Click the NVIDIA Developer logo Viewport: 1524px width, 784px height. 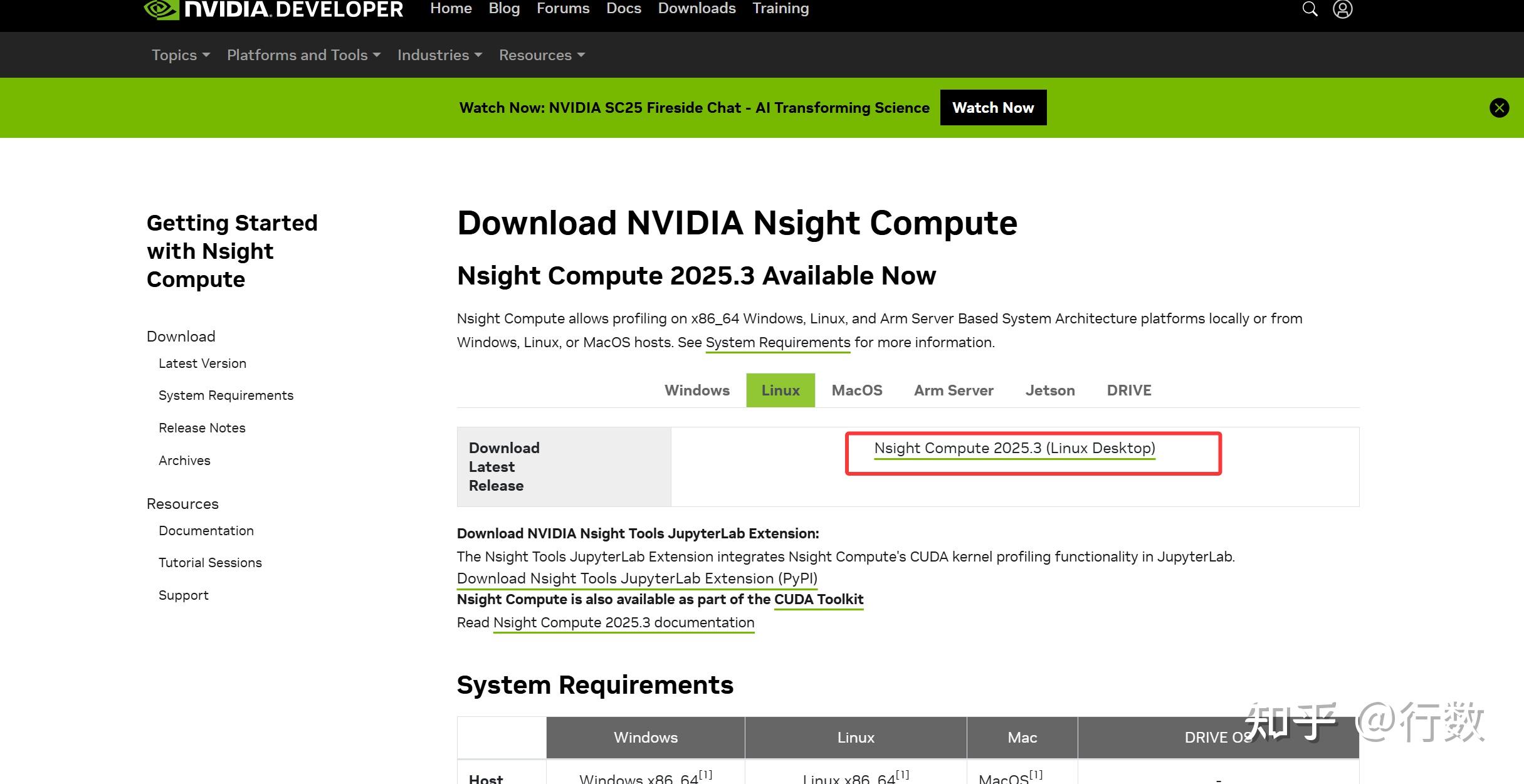click(273, 9)
